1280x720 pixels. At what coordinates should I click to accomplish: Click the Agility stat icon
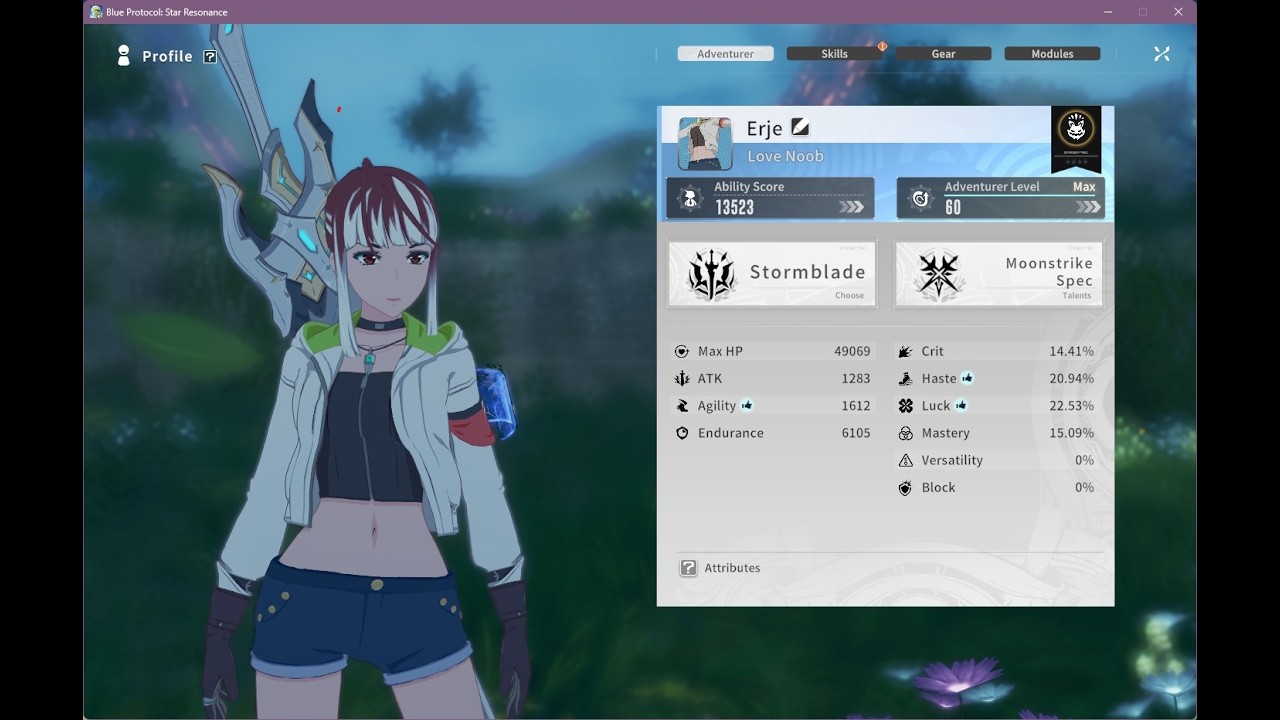682,406
